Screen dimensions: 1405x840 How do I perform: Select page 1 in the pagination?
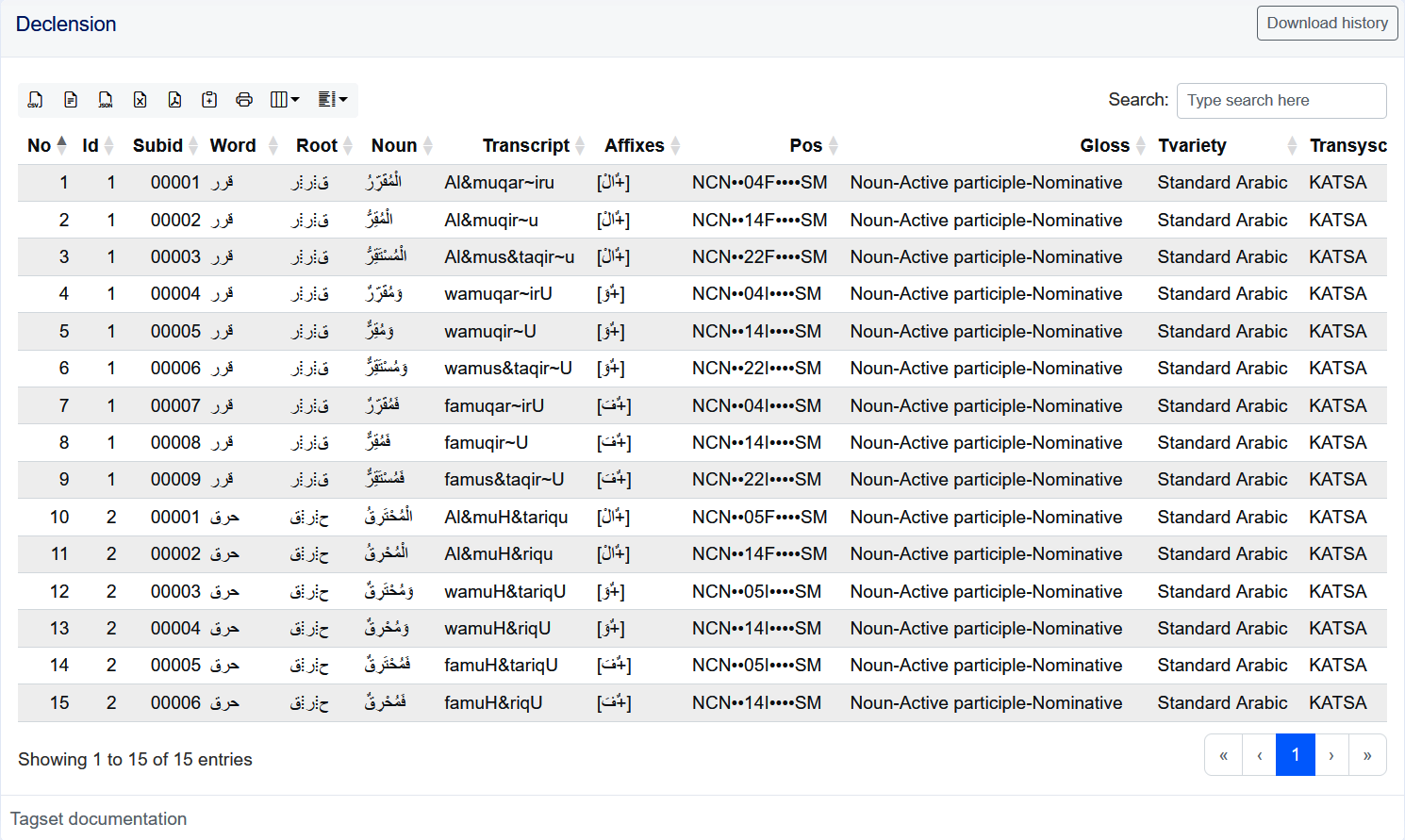coord(1296,755)
